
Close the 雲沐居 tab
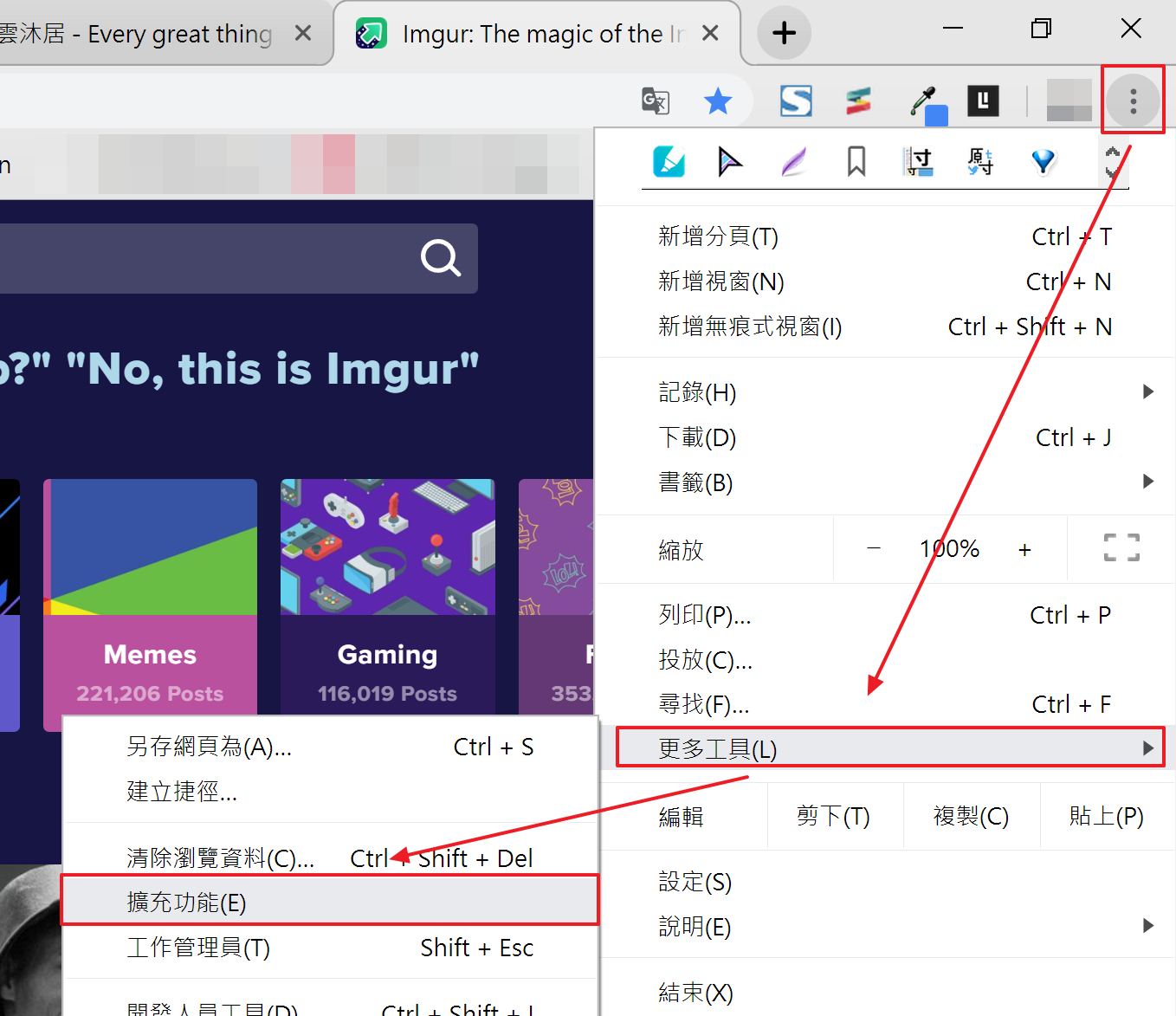(x=303, y=33)
